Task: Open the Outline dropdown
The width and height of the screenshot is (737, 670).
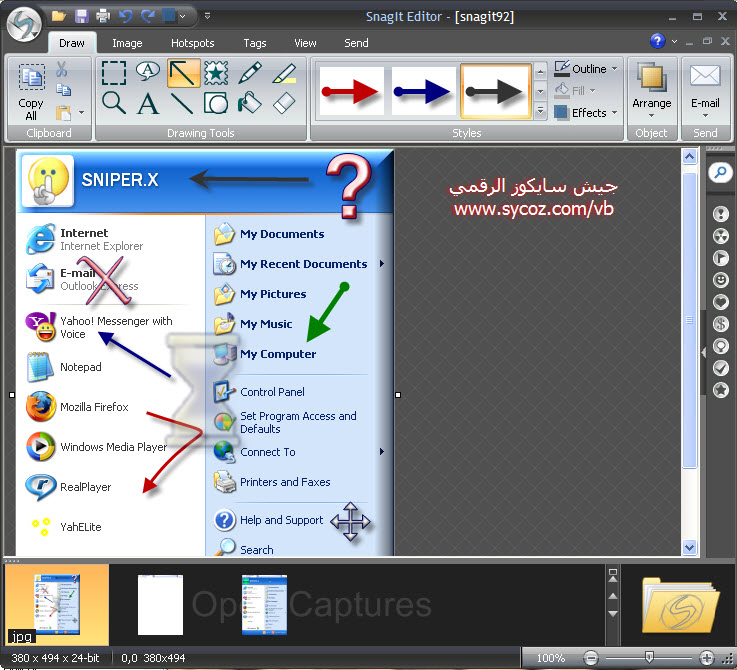Action: (585, 69)
